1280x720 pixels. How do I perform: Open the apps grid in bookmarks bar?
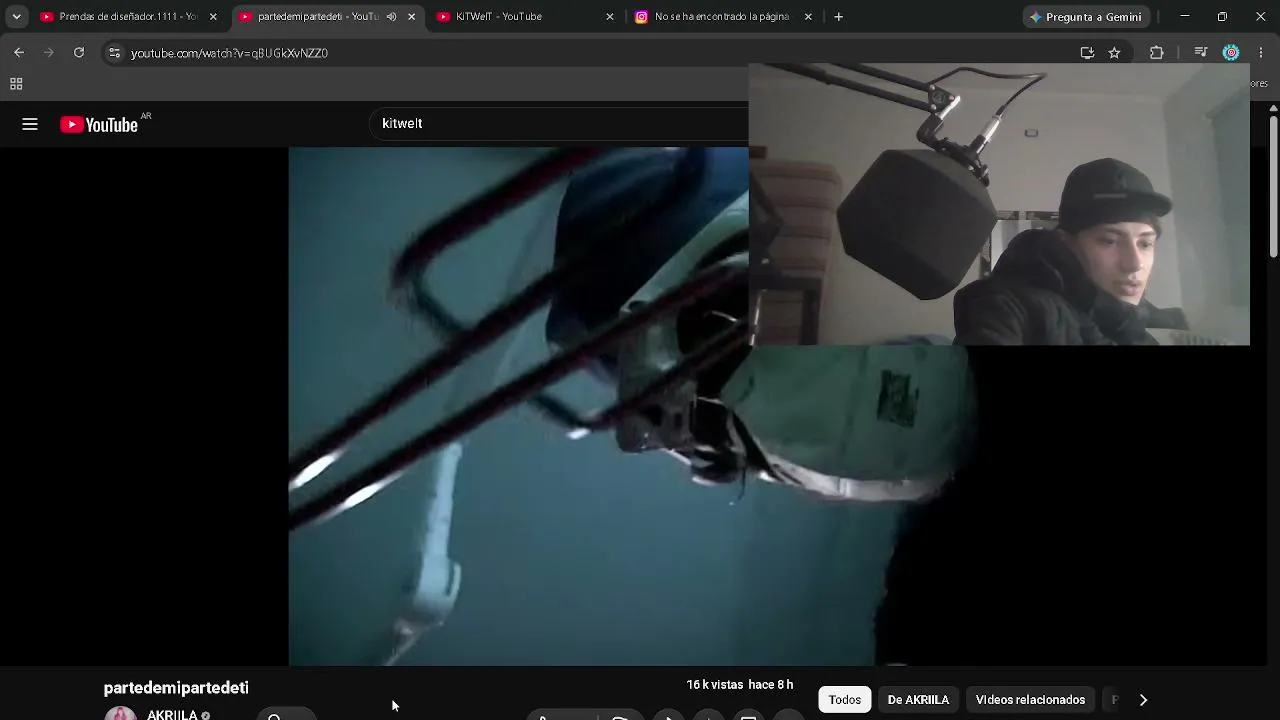point(16,84)
